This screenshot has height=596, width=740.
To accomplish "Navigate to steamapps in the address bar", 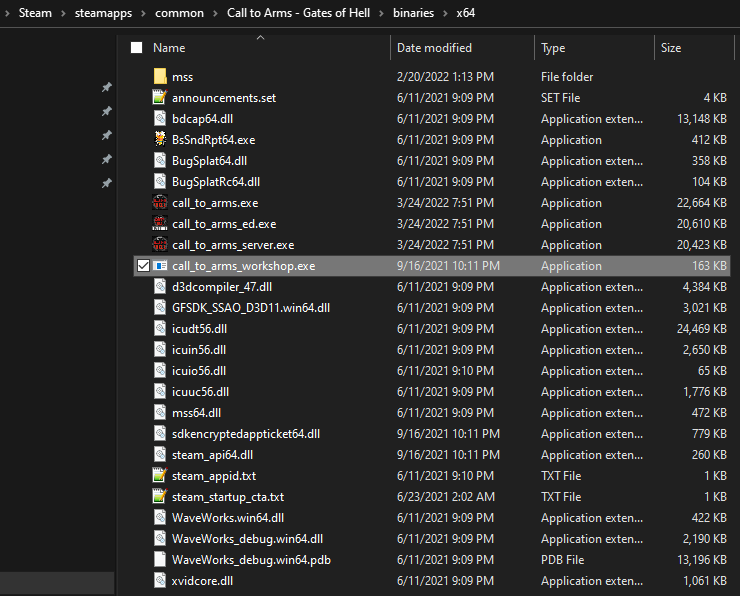I will point(103,13).
